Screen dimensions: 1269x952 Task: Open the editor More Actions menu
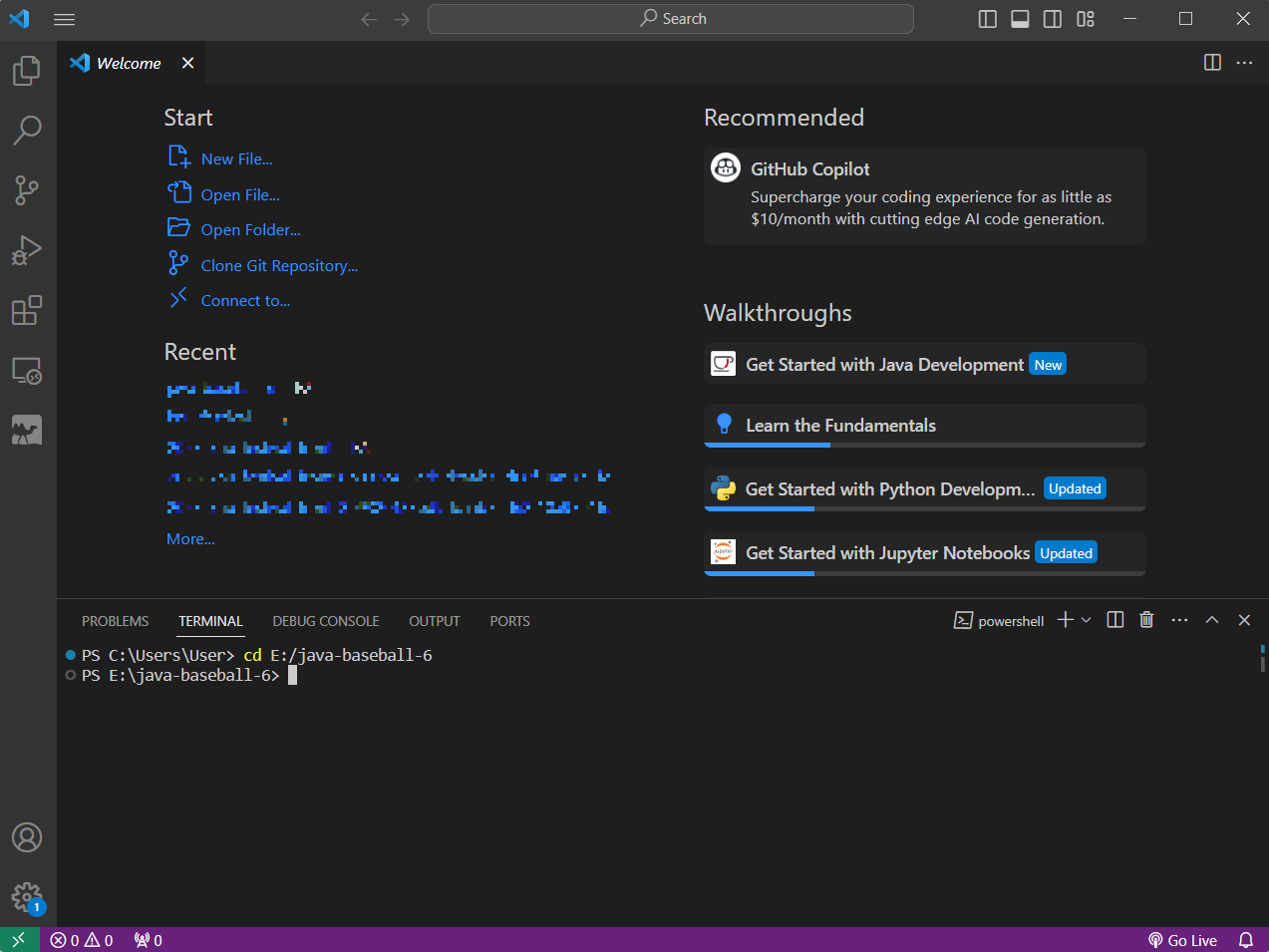point(1244,62)
